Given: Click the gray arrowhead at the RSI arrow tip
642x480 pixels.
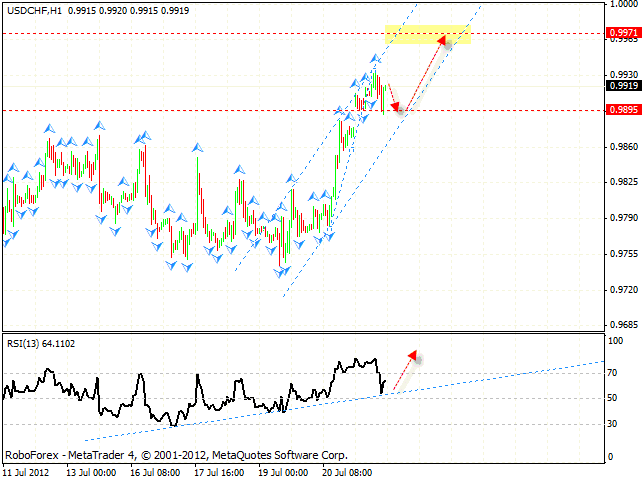Looking at the screenshot, I should (413, 356).
